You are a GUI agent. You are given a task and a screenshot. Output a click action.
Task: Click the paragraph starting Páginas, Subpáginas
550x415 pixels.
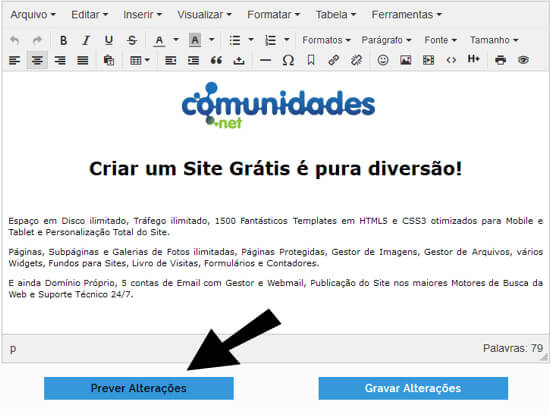click(275, 257)
